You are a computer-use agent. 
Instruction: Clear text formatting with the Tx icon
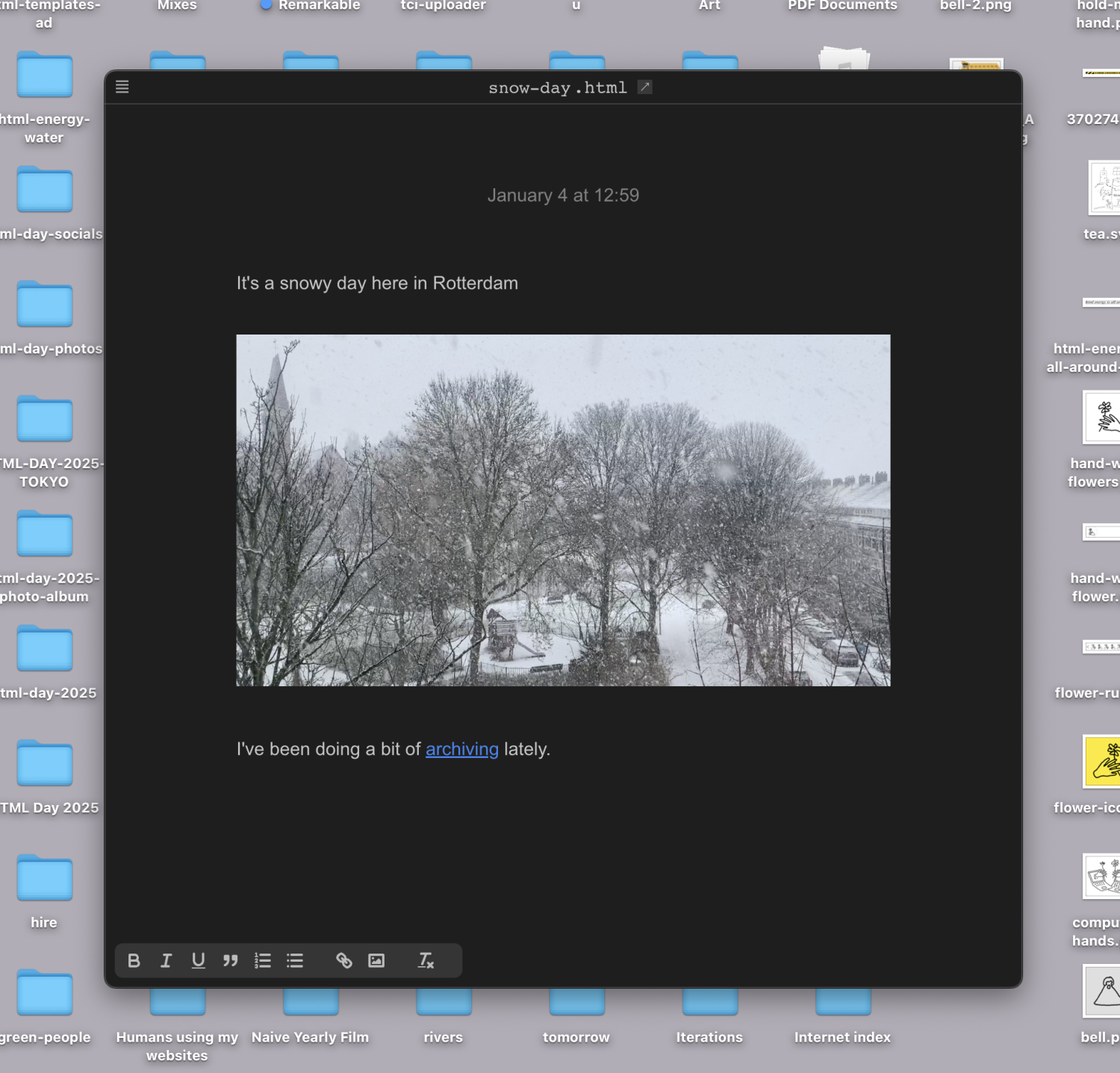coord(426,960)
